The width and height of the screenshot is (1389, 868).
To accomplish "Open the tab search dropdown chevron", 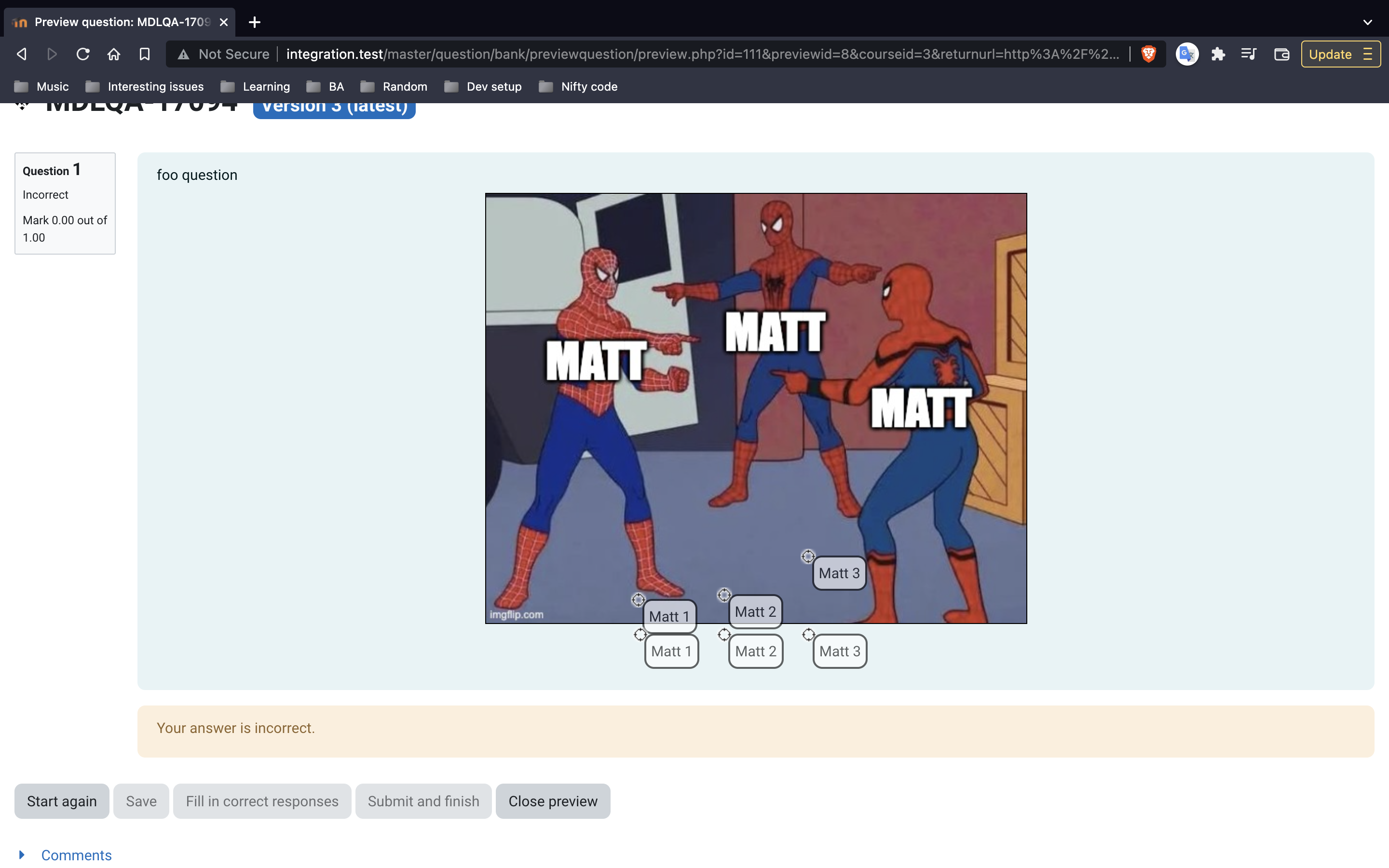I will tap(1367, 22).
